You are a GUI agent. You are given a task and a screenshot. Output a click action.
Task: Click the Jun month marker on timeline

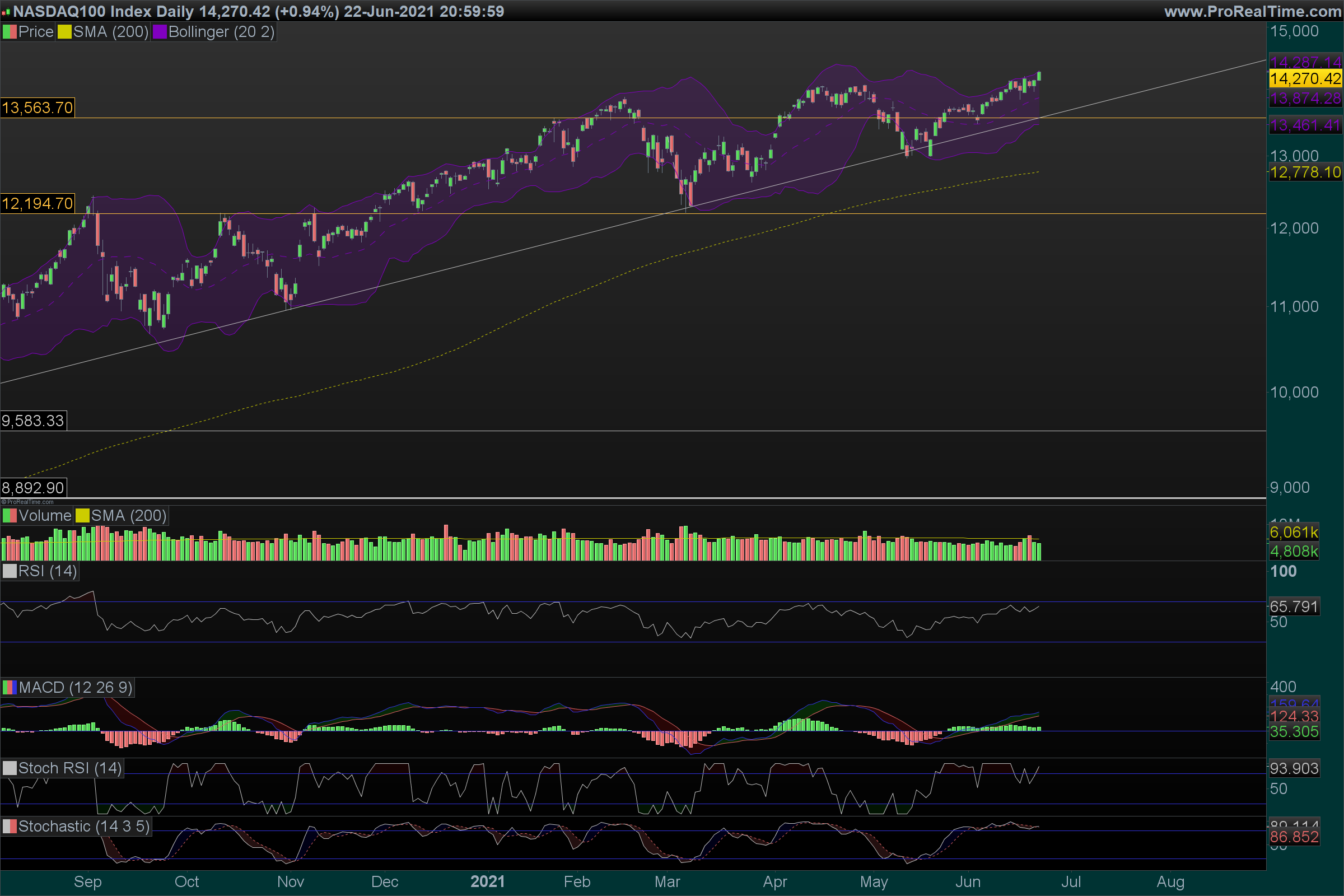coord(968,881)
